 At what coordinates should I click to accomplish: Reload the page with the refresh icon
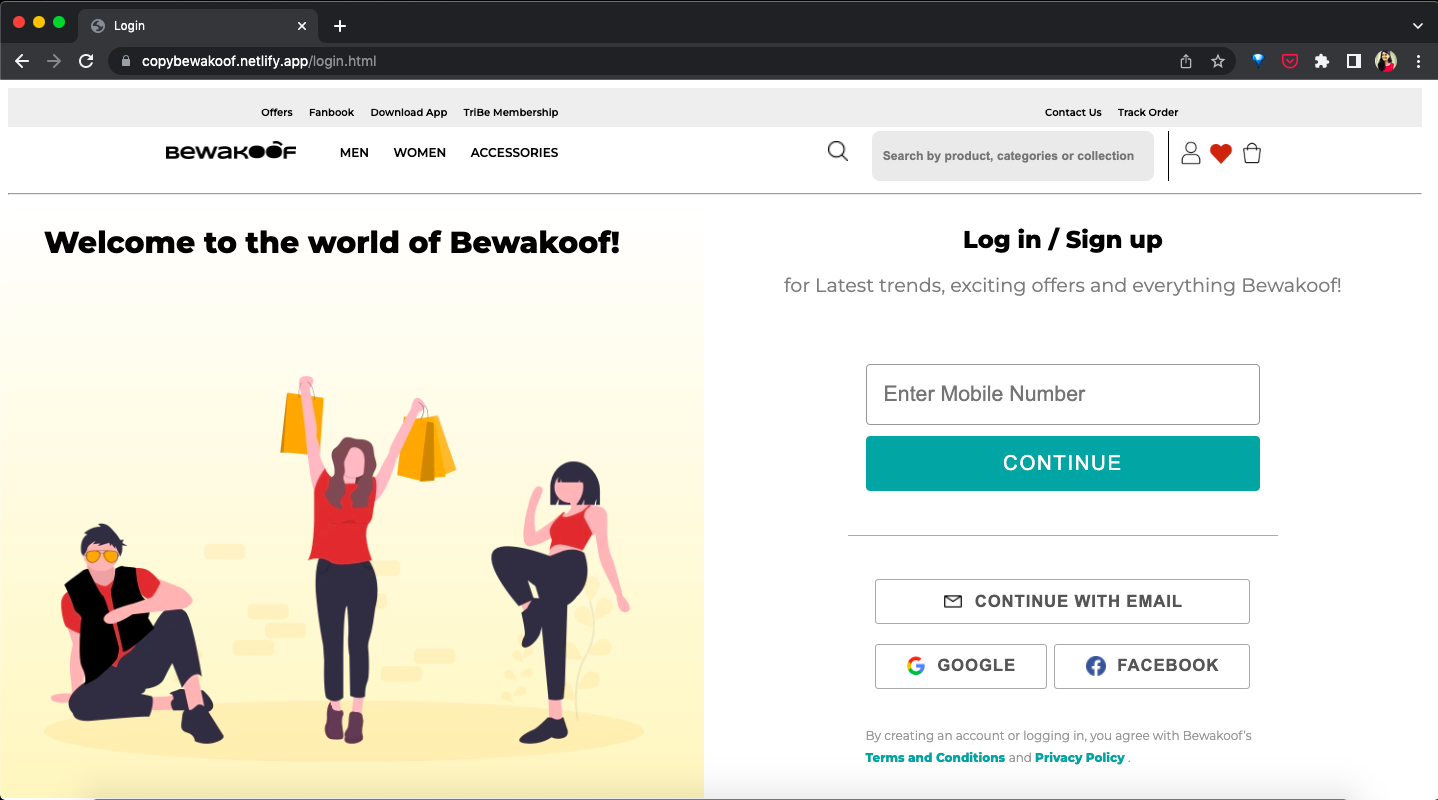pyautogui.click(x=86, y=61)
